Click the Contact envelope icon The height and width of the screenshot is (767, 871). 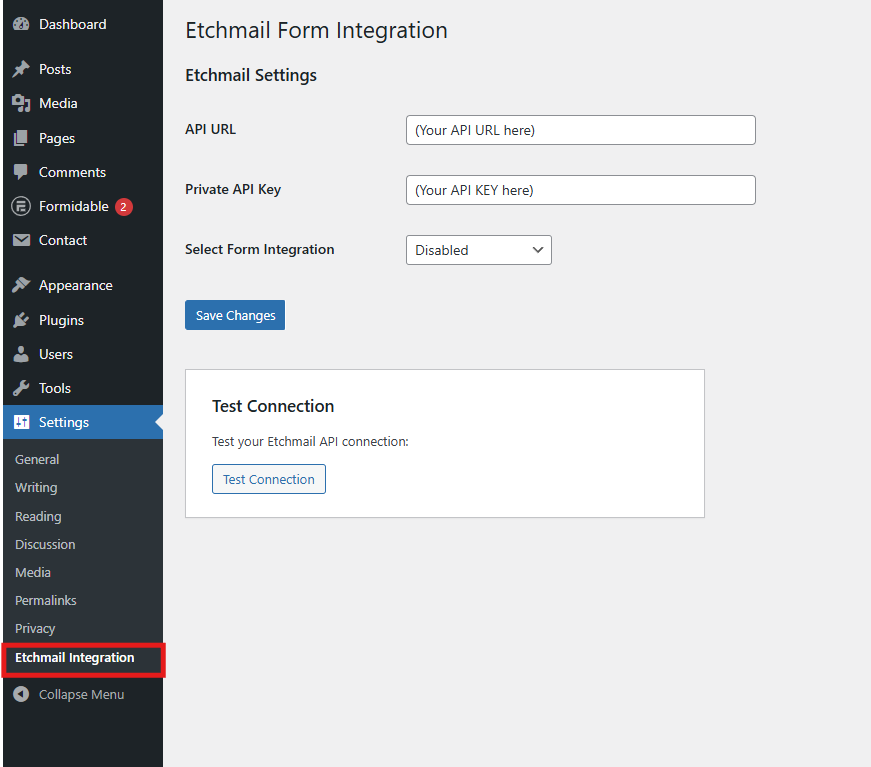[x=21, y=240]
